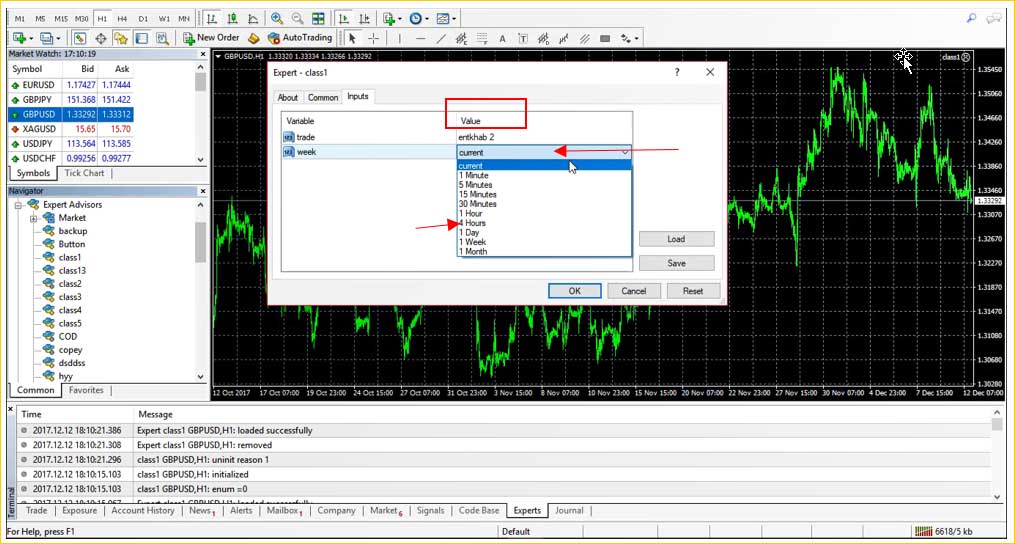Open the Strategy Tester icon

tap(162, 38)
